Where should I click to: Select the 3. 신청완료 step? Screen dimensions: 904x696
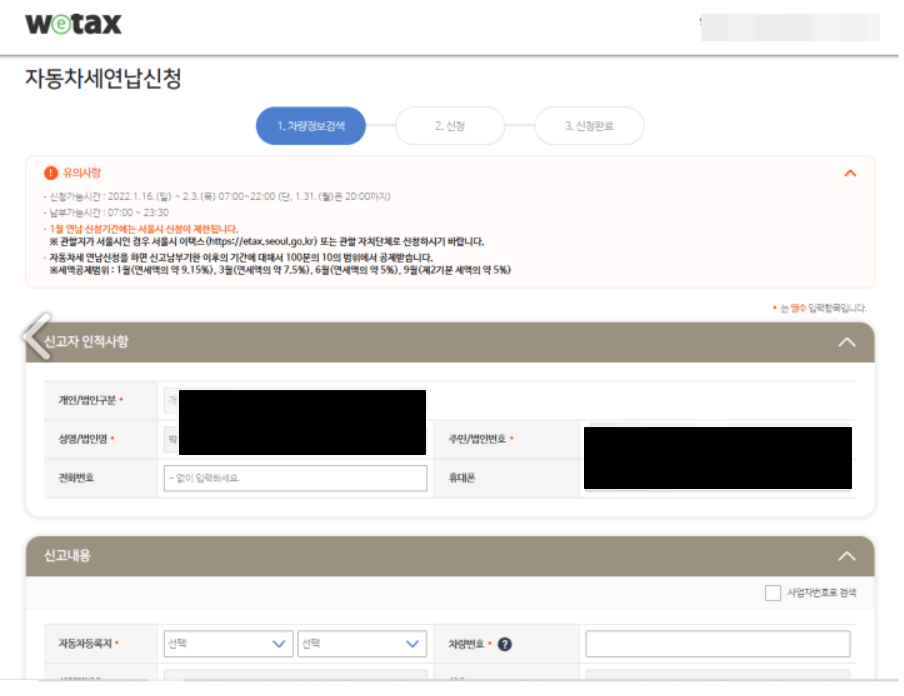pos(589,125)
